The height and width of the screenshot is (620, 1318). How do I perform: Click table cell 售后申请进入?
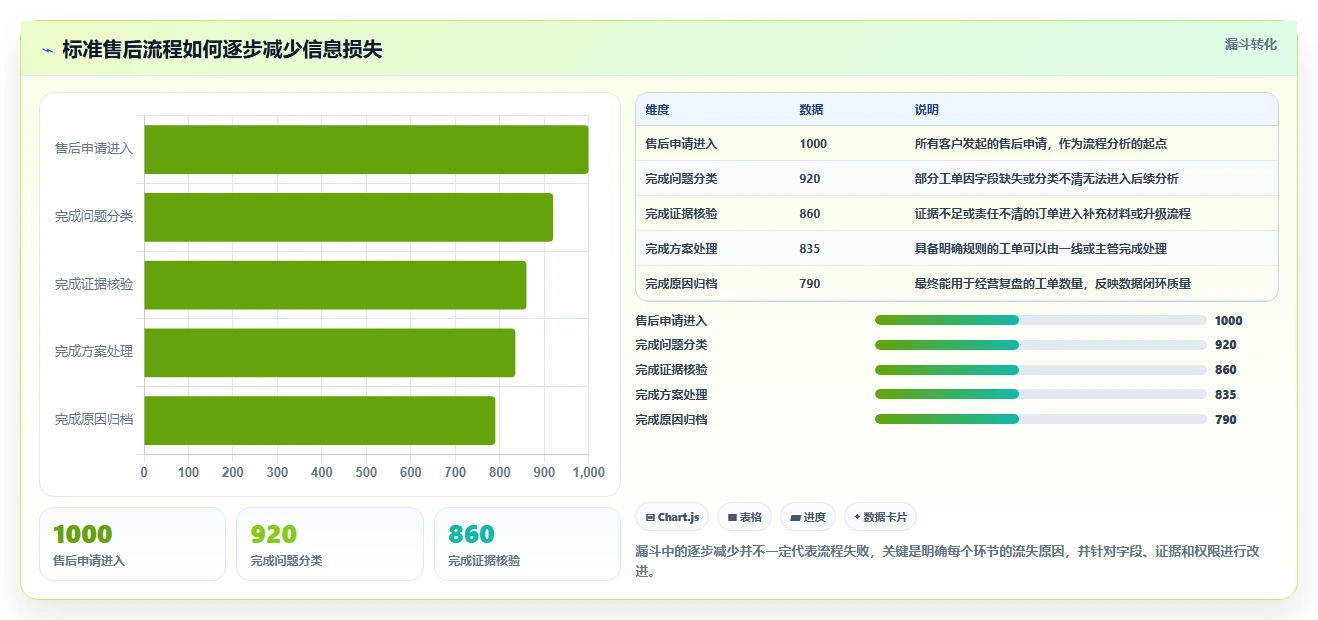(x=681, y=144)
